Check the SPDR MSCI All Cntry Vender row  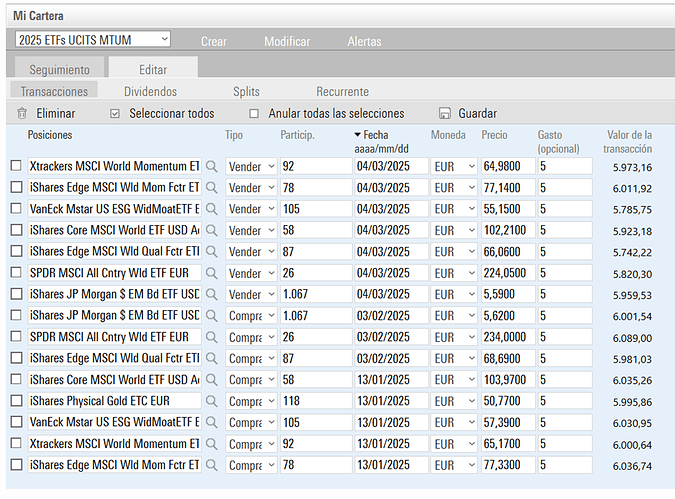[x=16, y=273]
